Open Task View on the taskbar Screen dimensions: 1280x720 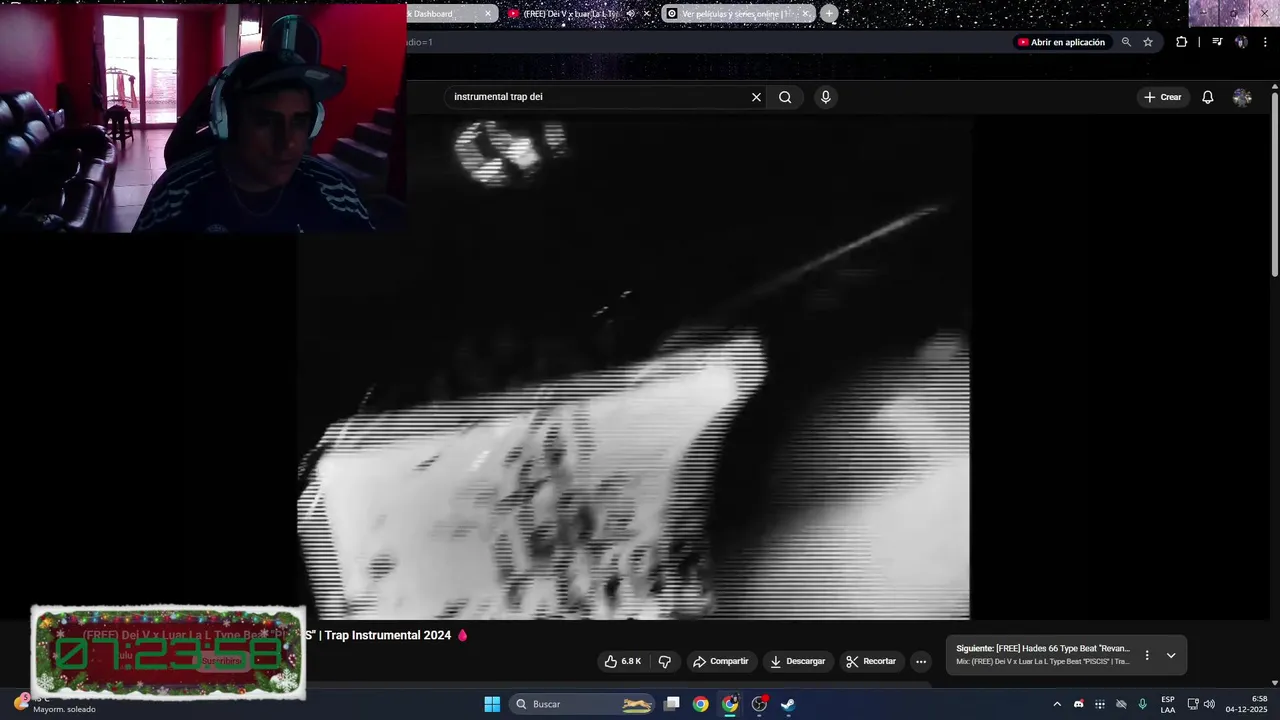(672, 704)
